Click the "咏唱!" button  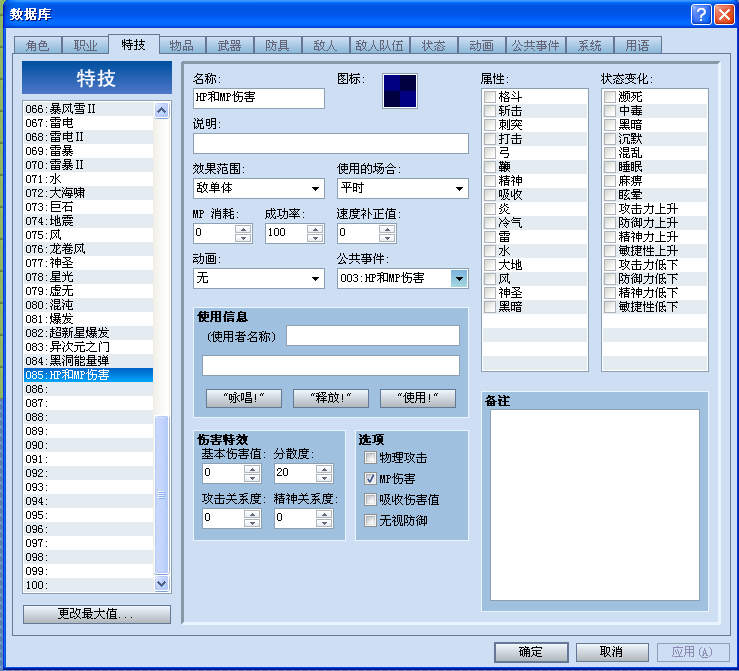244,398
